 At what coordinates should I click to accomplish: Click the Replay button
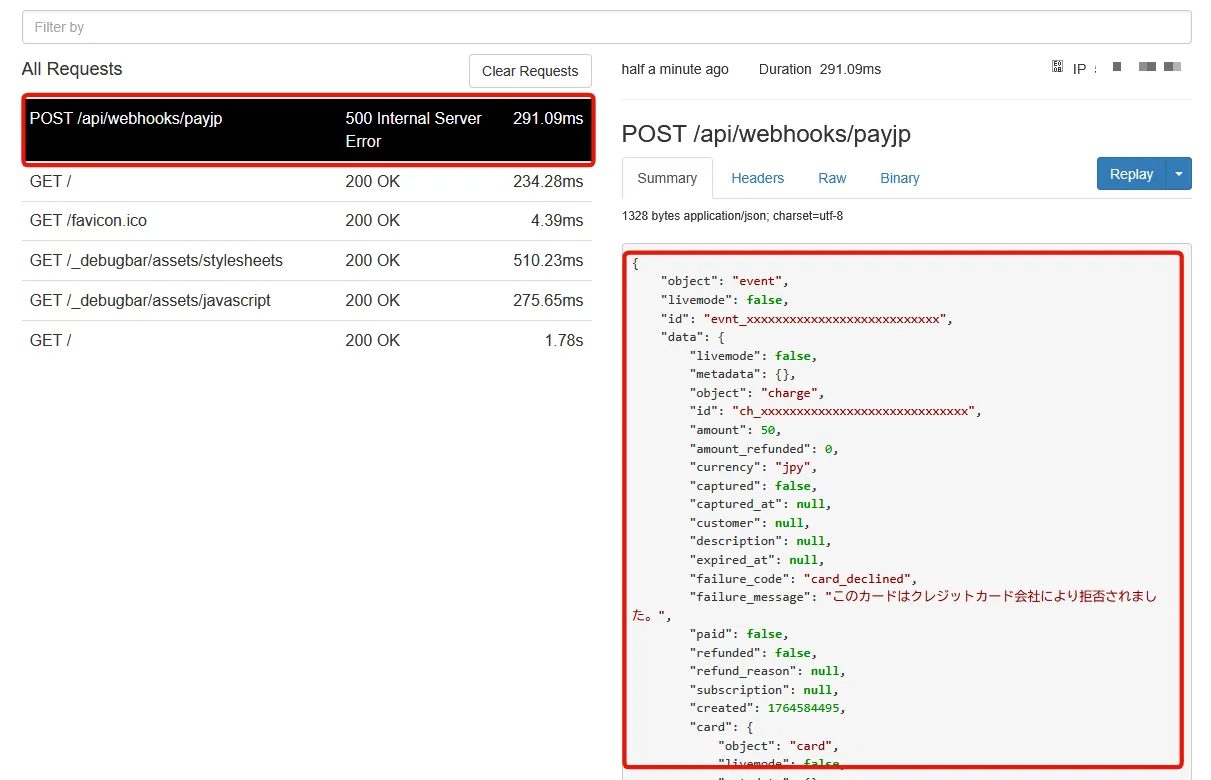pos(1131,174)
